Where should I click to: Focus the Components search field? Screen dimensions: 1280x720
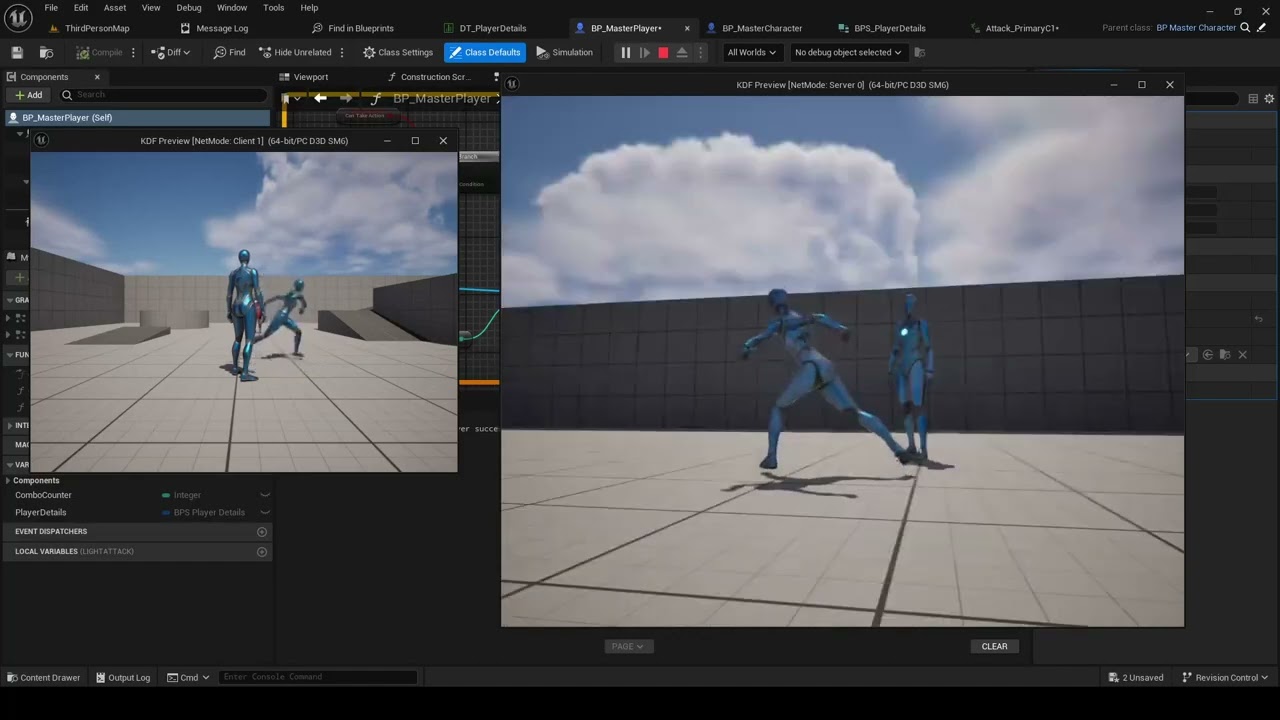[163, 95]
